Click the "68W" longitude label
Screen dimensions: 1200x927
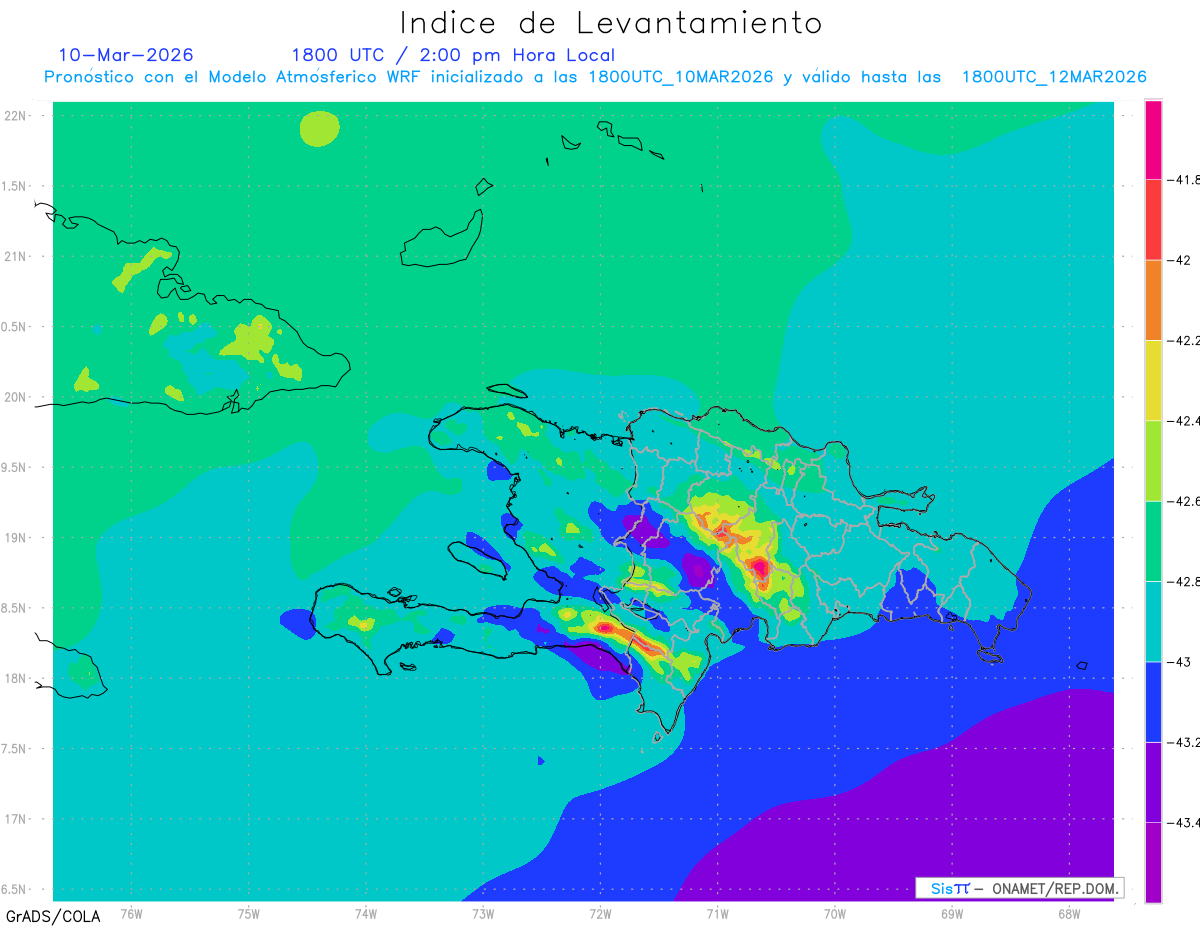click(1069, 913)
